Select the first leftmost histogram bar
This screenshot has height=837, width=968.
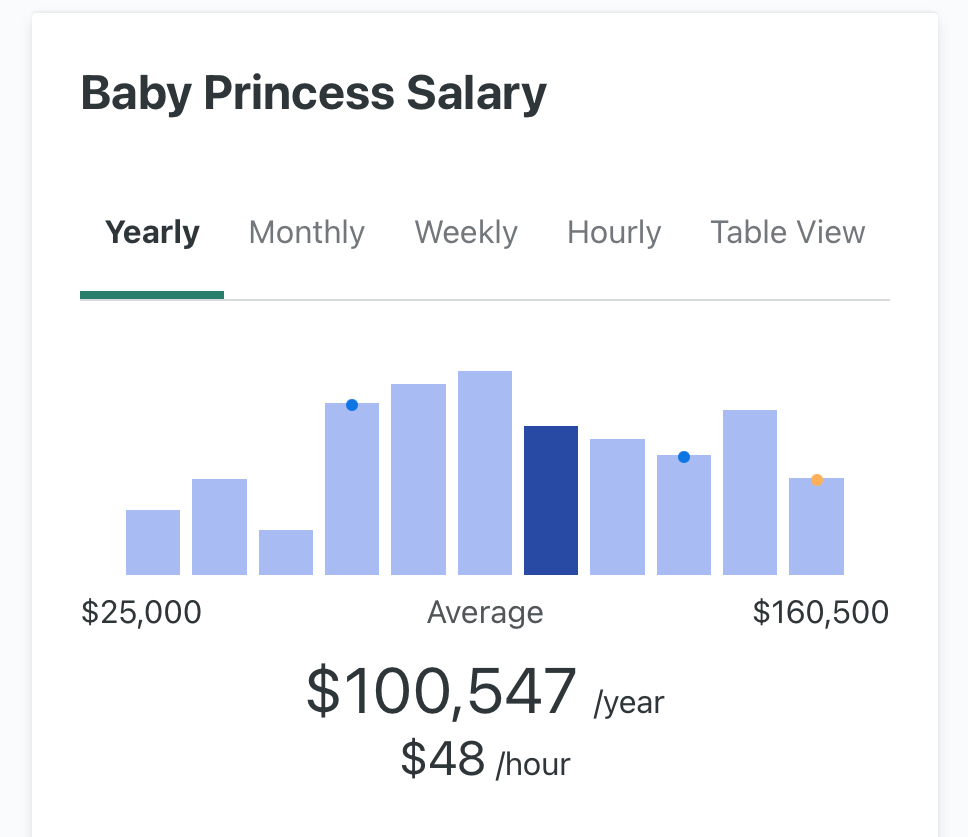tap(153, 542)
